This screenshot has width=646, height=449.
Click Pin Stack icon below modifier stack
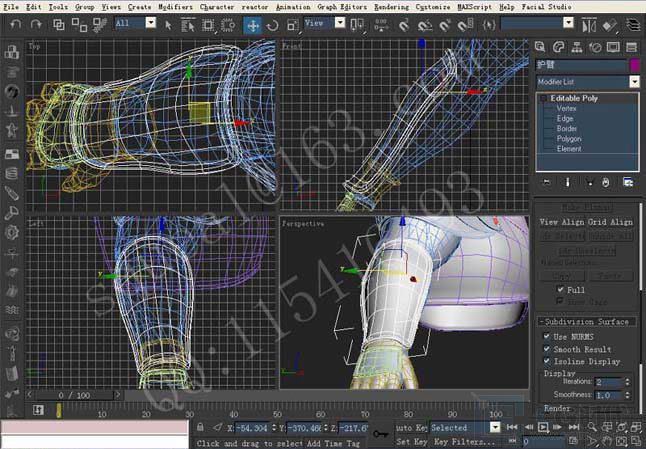[547, 182]
